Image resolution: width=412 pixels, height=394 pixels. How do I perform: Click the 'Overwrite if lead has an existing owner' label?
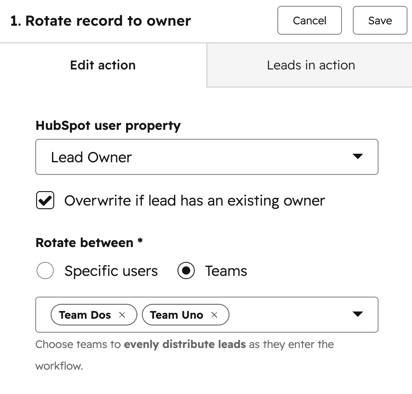(194, 201)
